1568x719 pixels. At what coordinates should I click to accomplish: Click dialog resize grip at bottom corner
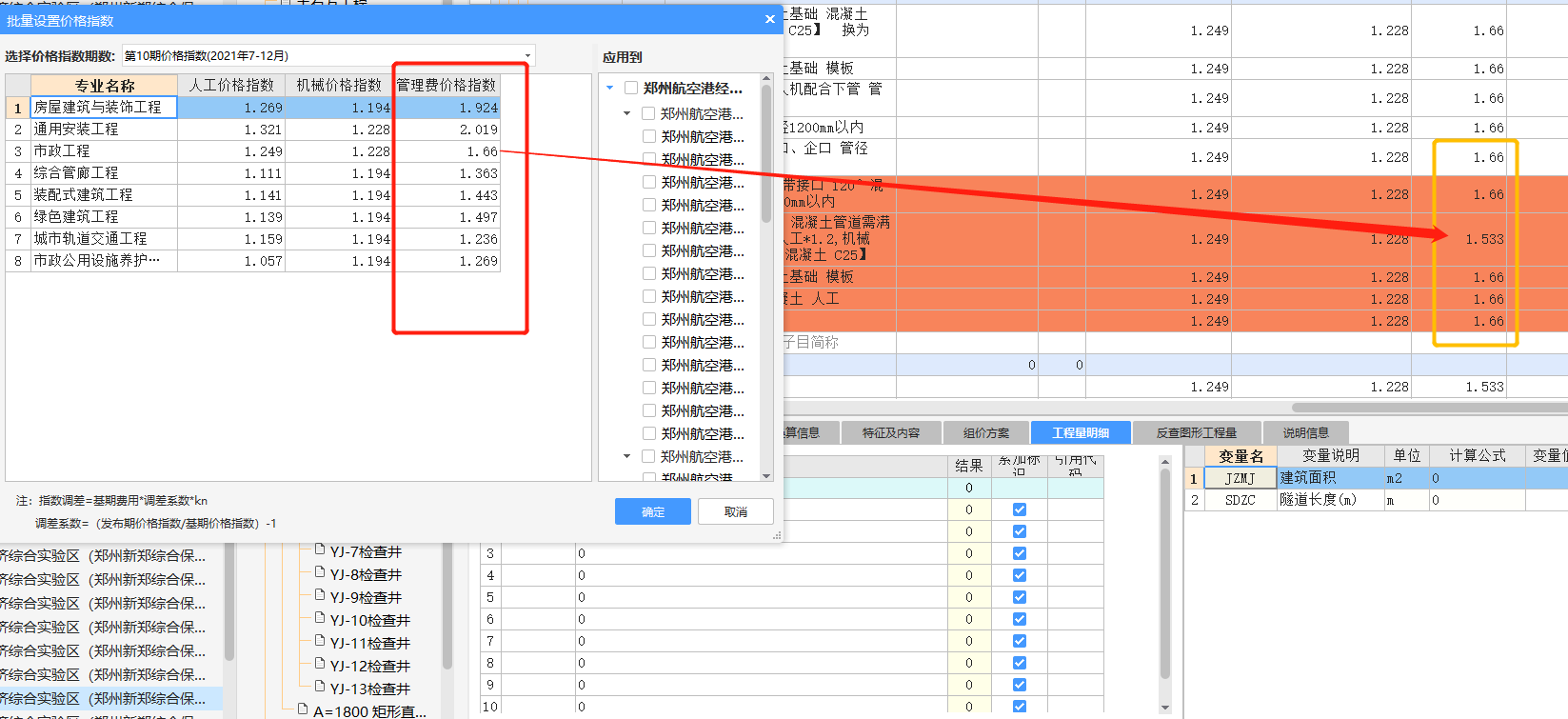click(x=777, y=536)
